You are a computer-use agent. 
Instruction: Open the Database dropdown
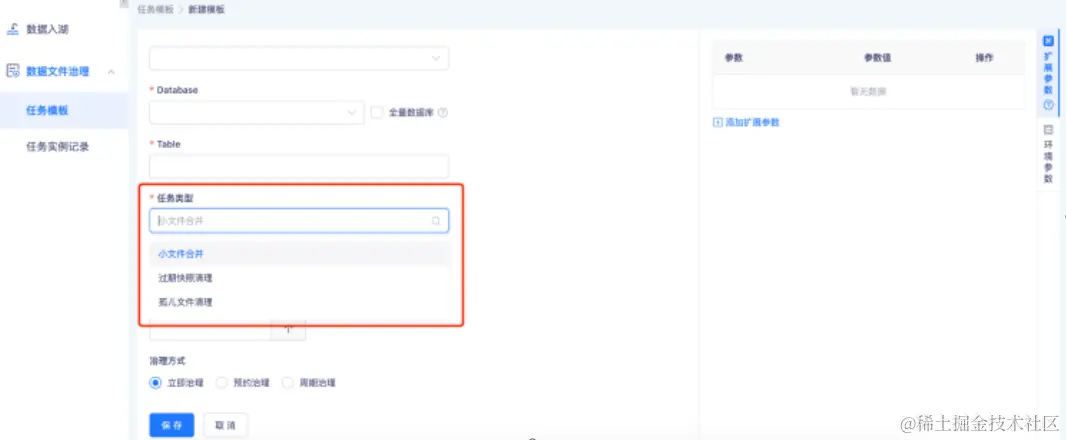pyautogui.click(x=256, y=112)
